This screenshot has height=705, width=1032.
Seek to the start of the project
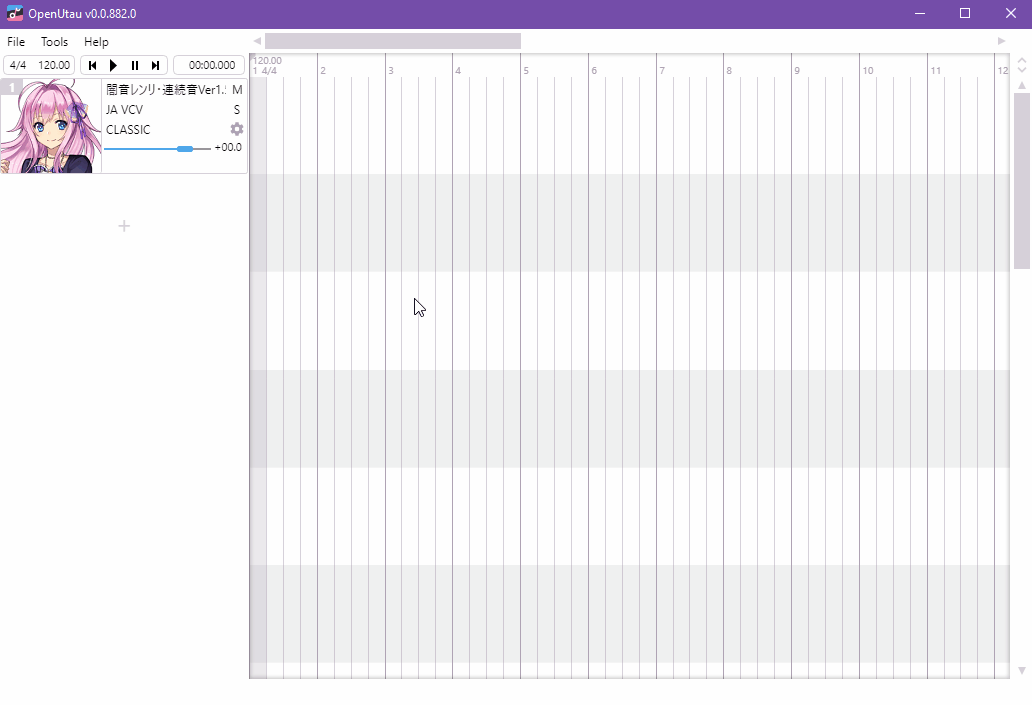click(92, 65)
